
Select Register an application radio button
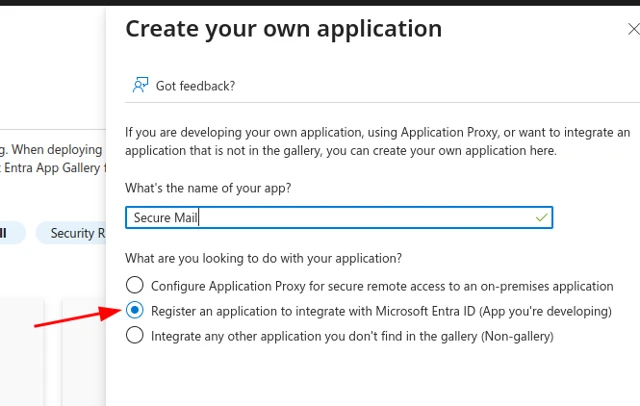(x=135, y=311)
